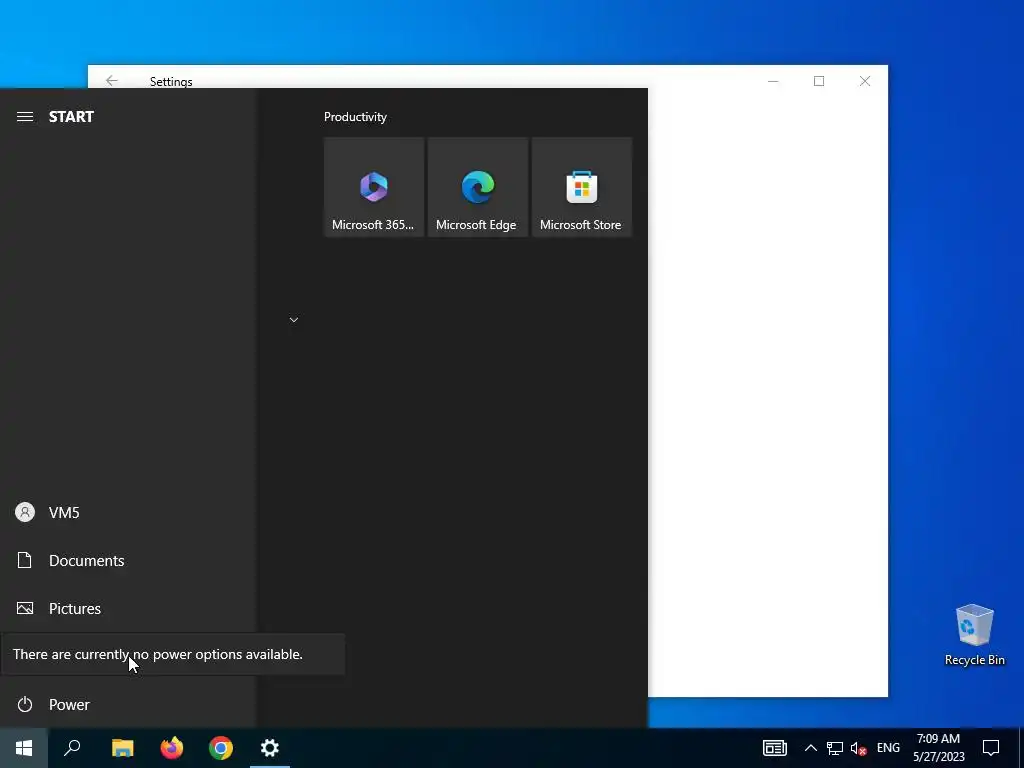Launch Firefox from taskbar
This screenshot has width=1024, height=768.
[172, 748]
